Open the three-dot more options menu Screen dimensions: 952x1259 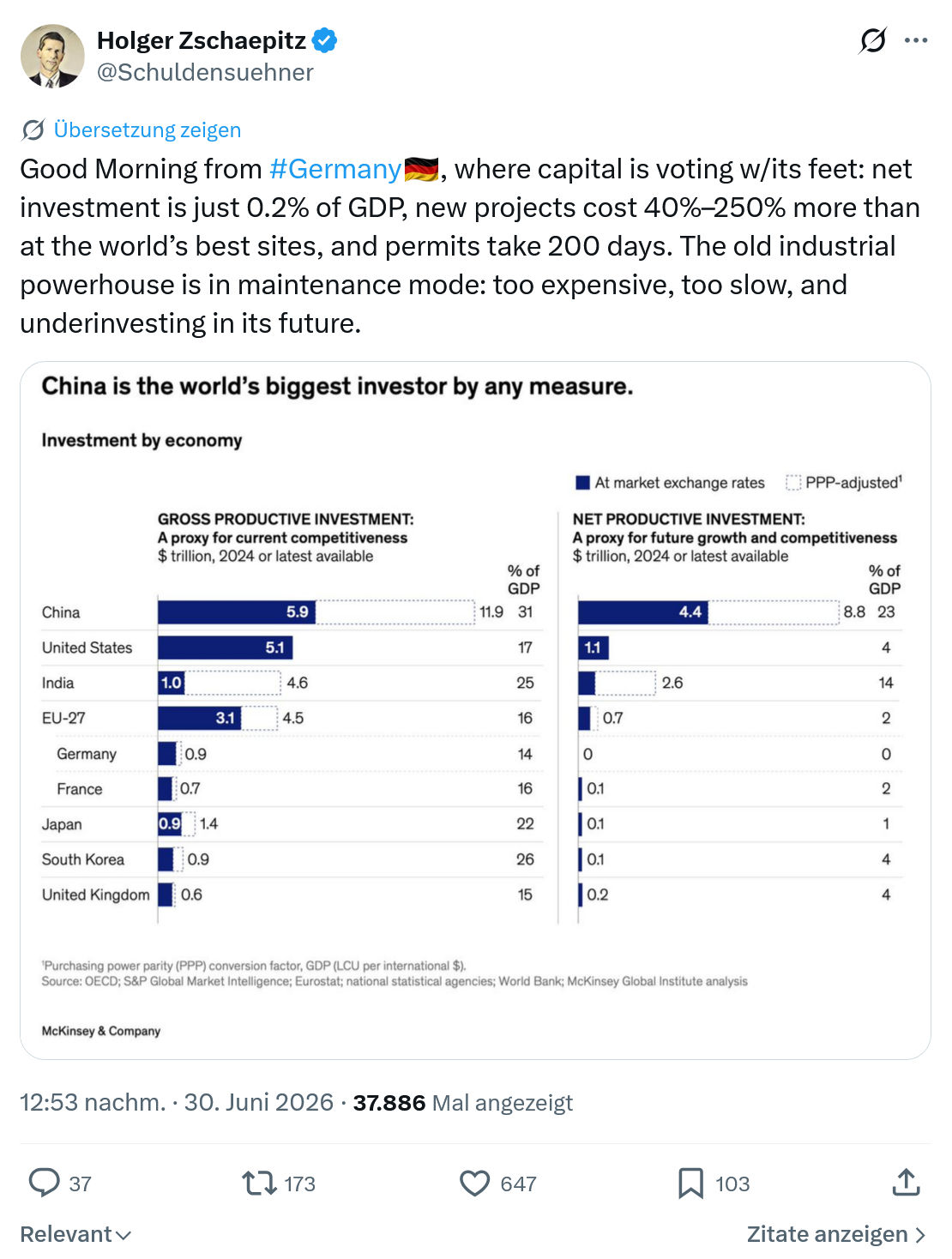pyautogui.click(x=916, y=40)
